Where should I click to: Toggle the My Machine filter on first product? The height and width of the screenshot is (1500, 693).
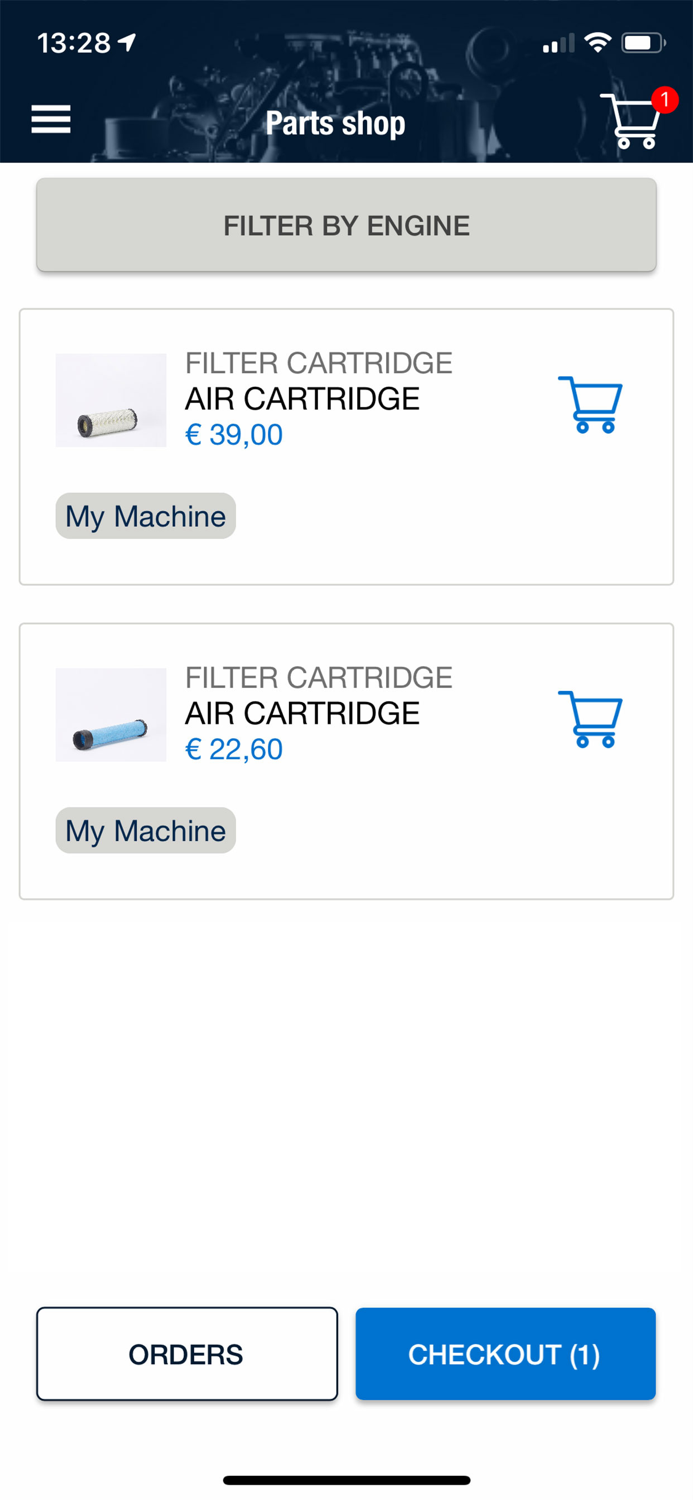[x=145, y=516]
